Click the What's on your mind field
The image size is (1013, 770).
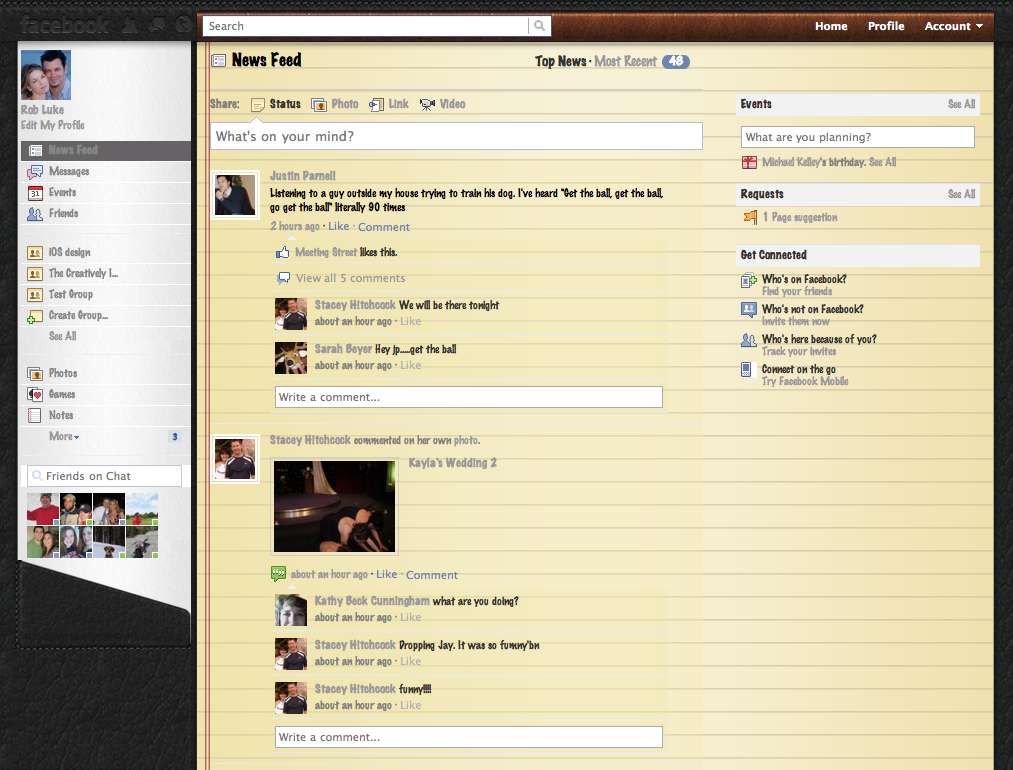pyautogui.click(x=455, y=136)
